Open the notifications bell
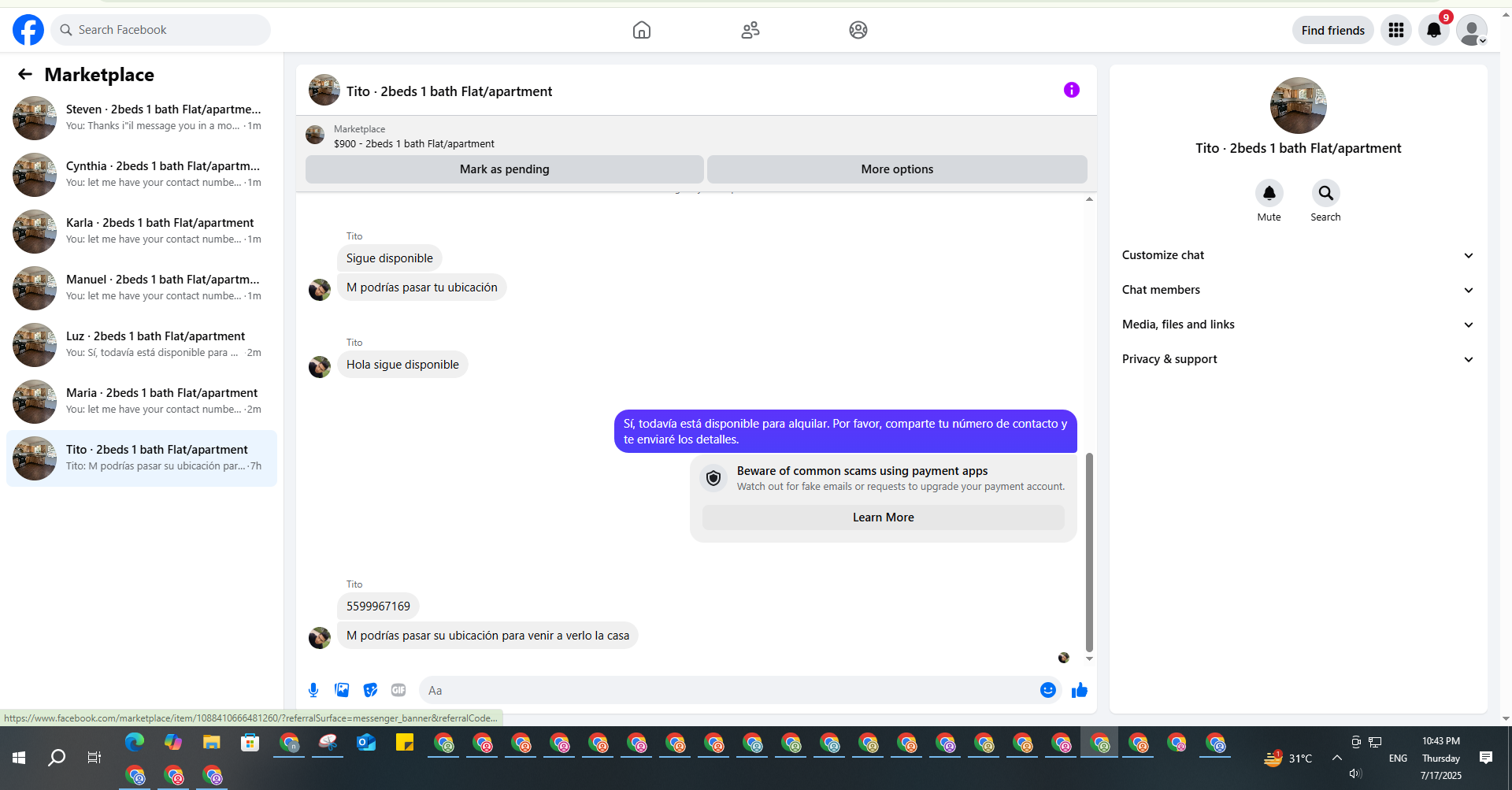Image resolution: width=1512 pixels, height=790 pixels. pyautogui.click(x=1434, y=30)
